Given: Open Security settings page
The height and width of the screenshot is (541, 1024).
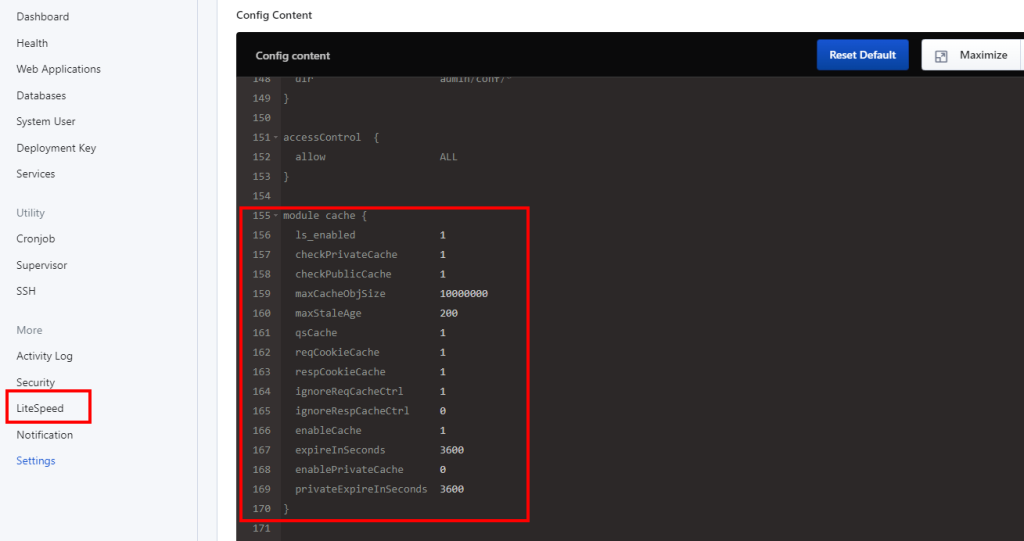Looking at the screenshot, I should click(35, 382).
